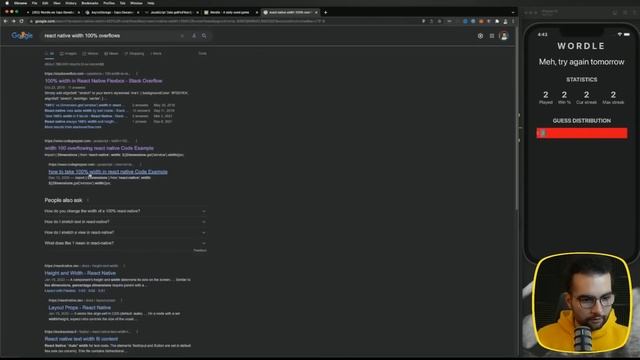Open the More search filters dropdown

156,53
